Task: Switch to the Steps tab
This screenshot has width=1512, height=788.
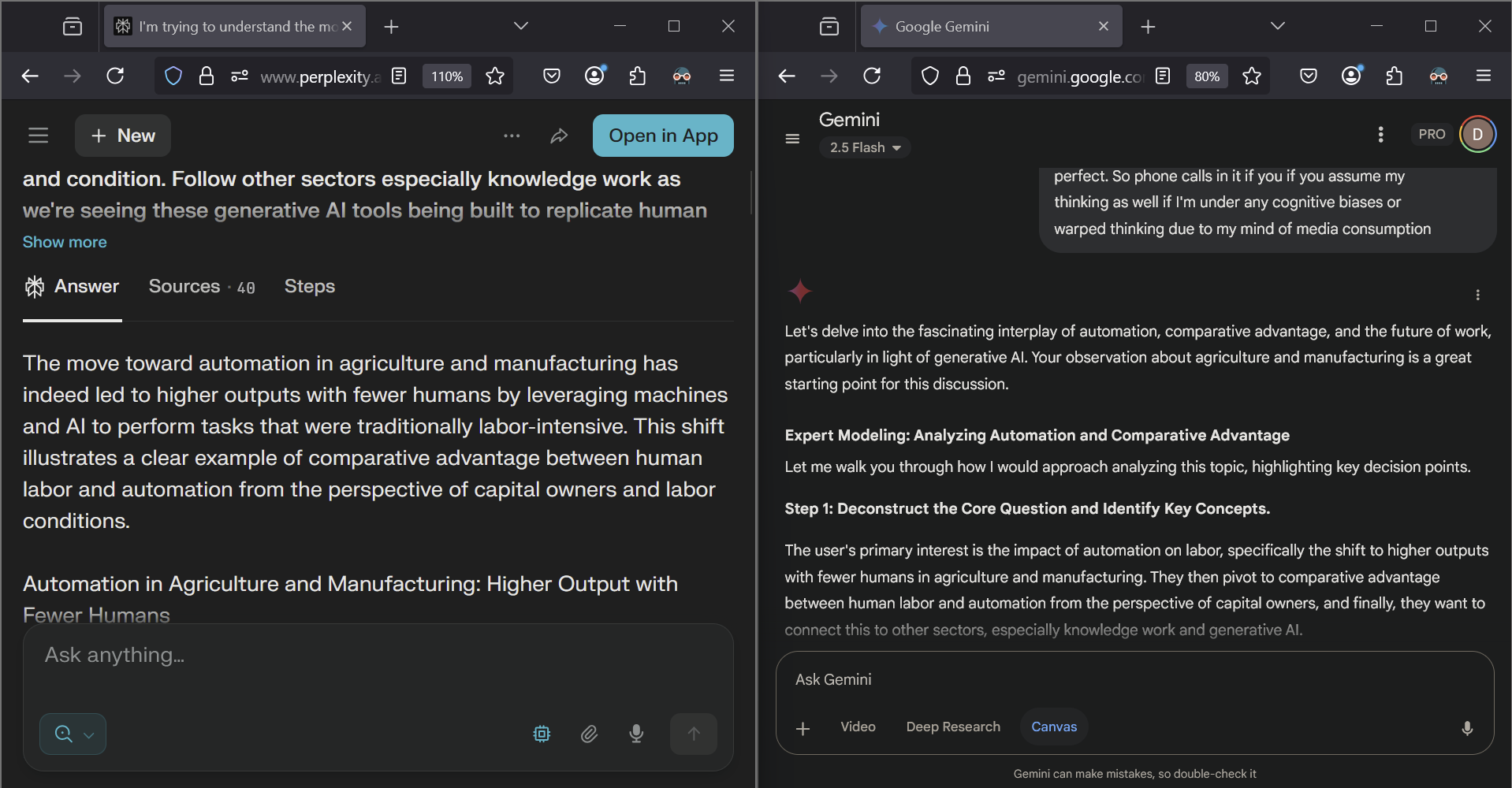Action: (x=309, y=287)
